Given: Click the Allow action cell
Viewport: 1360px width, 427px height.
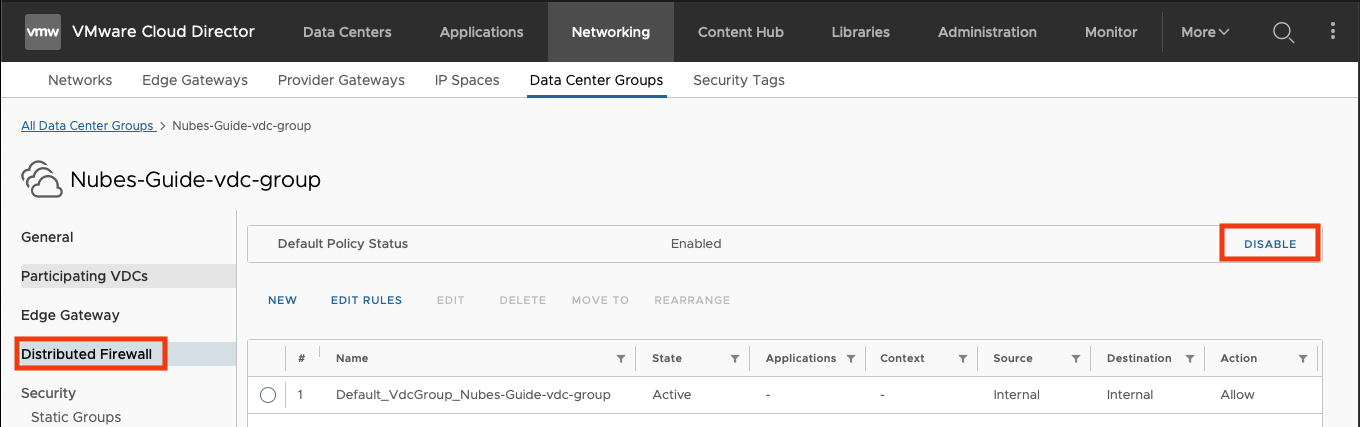Looking at the screenshot, I should (x=1237, y=395).
